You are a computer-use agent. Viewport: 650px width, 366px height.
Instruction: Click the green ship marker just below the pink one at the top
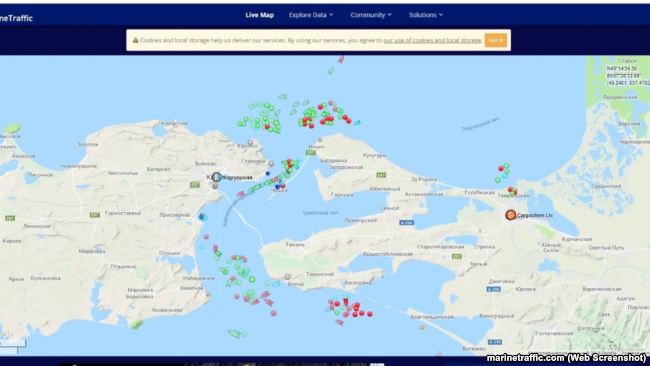pyautogui.click(x=331, y=71)
